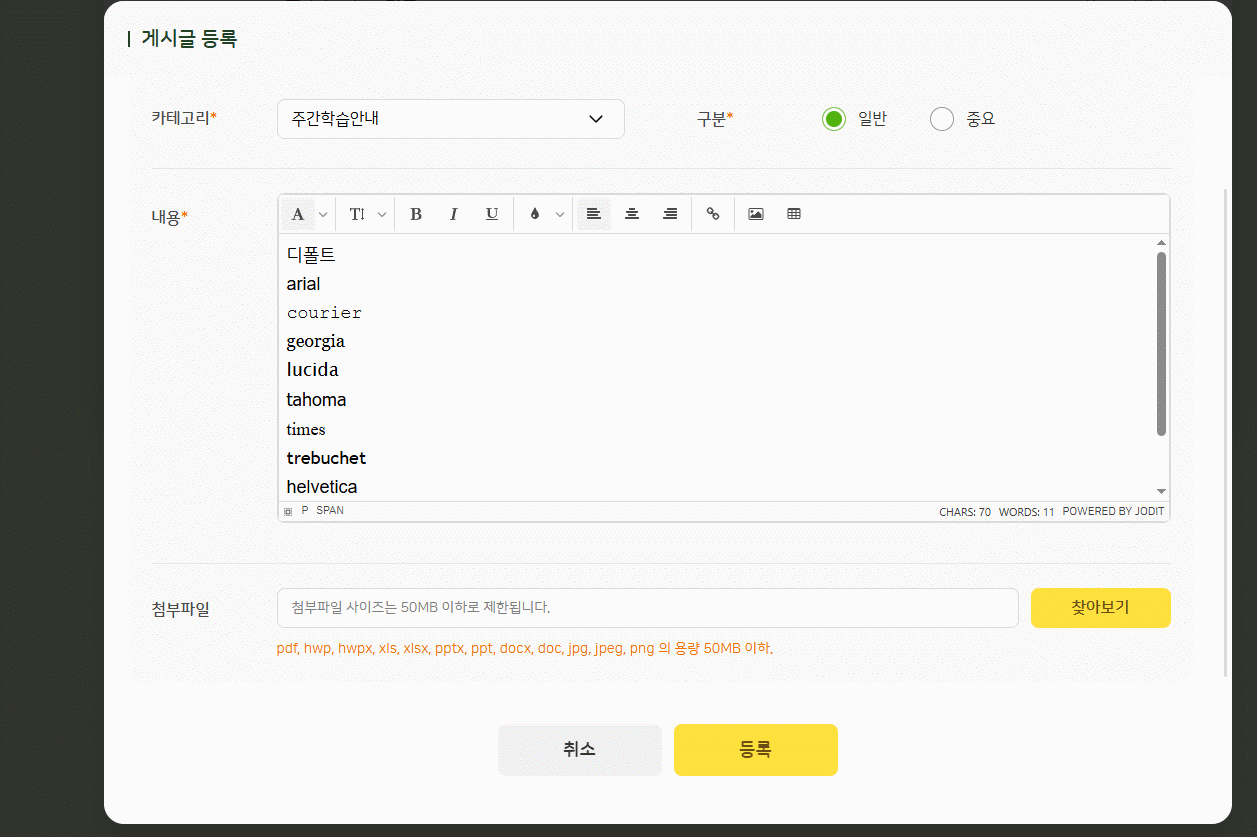This screenshot has height=837, width=1257.
Task: Right-align the editor text
Action: (670, 214)
